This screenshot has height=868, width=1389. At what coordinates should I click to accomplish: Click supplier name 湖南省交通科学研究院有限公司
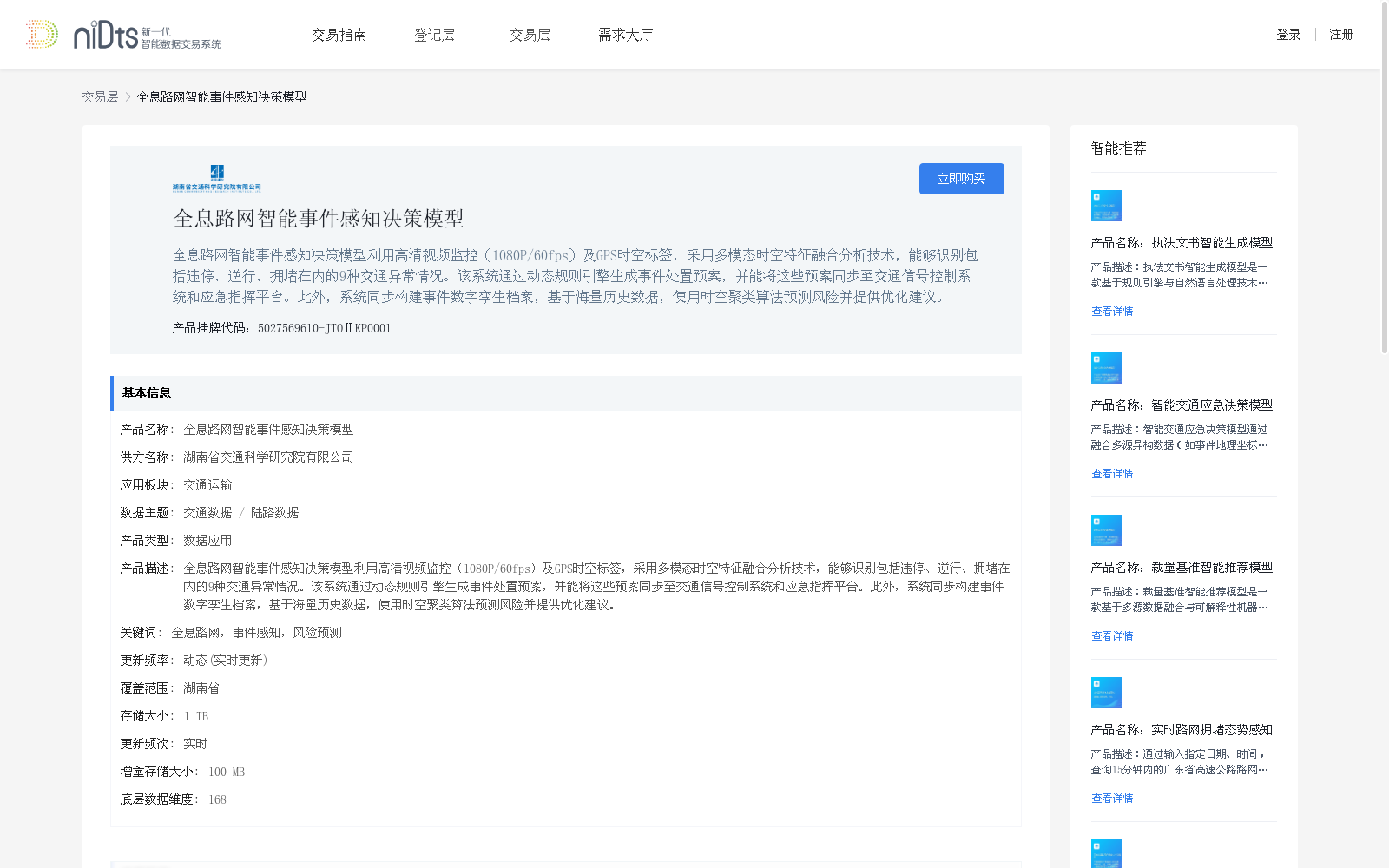268,457
